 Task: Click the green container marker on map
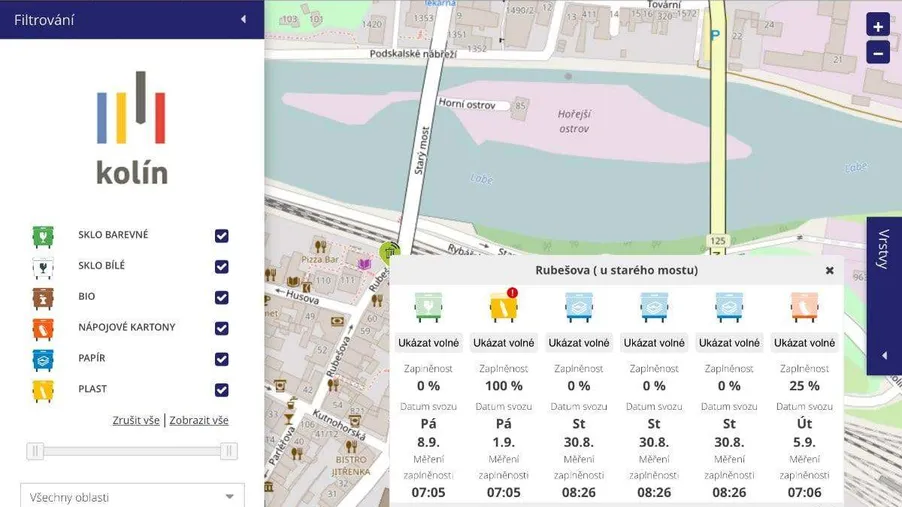[x=388, y=252]
